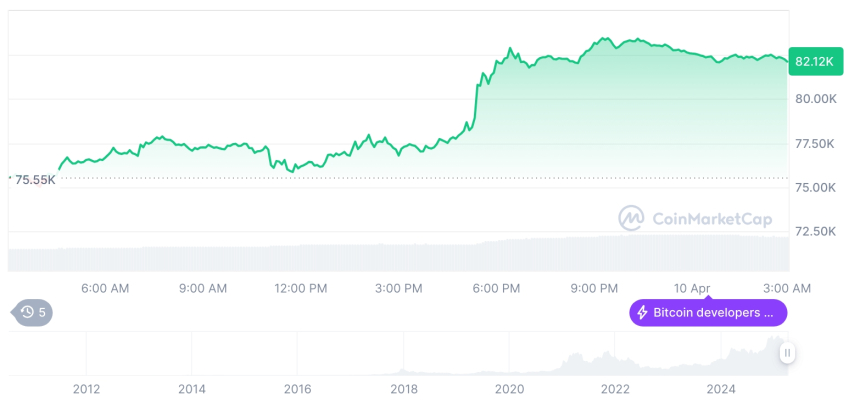Click the 6:00 PM time axis label
This screenshot has height=401, width=860.
pos(496,288)
